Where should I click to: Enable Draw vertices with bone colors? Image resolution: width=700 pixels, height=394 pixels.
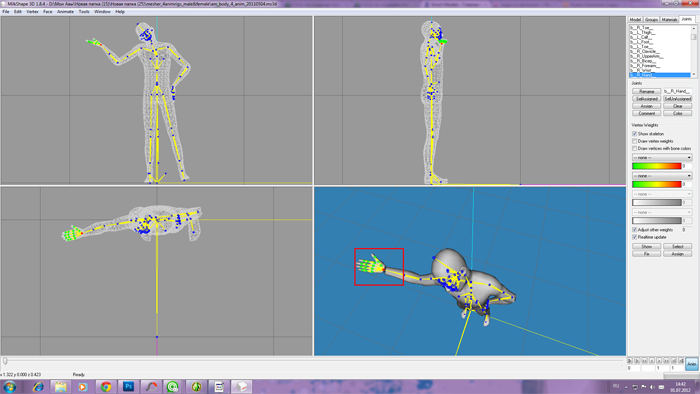point(634,148)
